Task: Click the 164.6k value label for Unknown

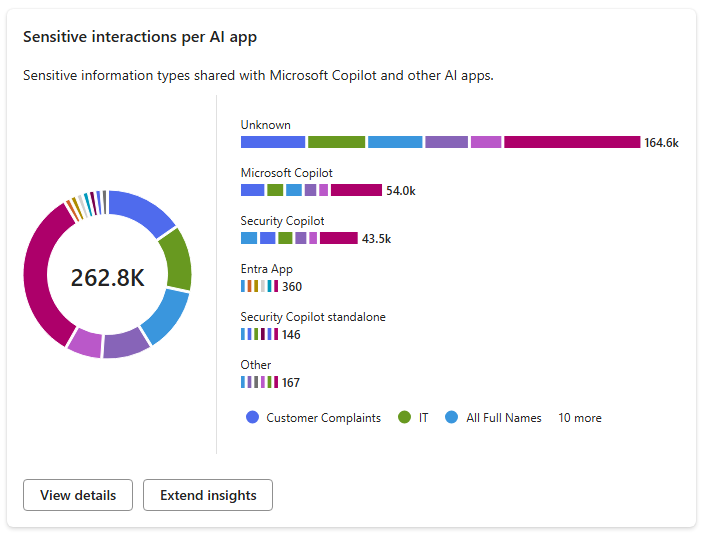Action: 661,143
